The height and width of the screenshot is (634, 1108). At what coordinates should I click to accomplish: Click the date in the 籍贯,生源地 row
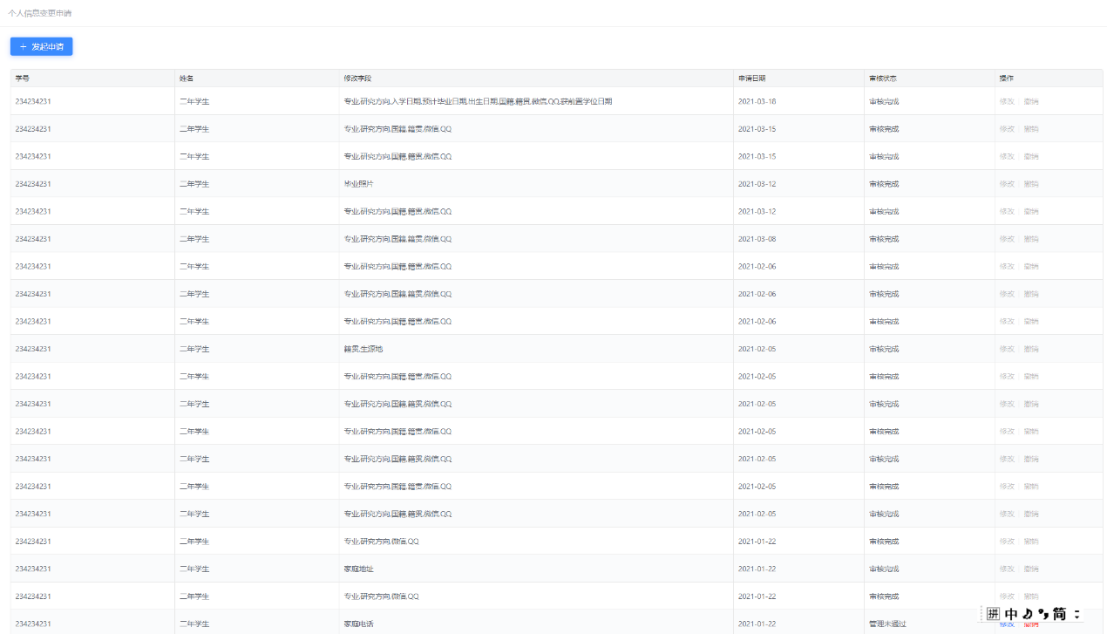(x=757, y=349)
